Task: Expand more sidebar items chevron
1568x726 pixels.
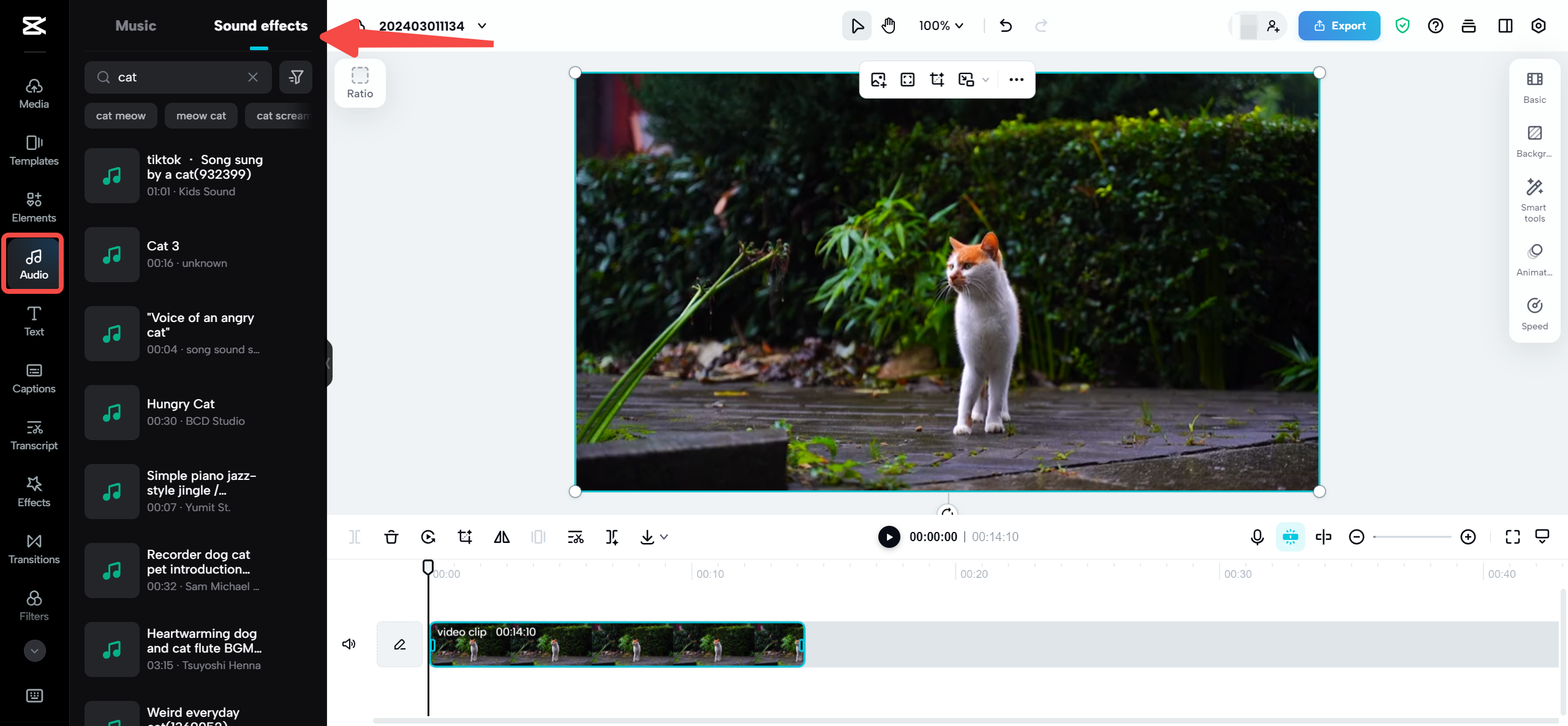Action: point(34,651)
